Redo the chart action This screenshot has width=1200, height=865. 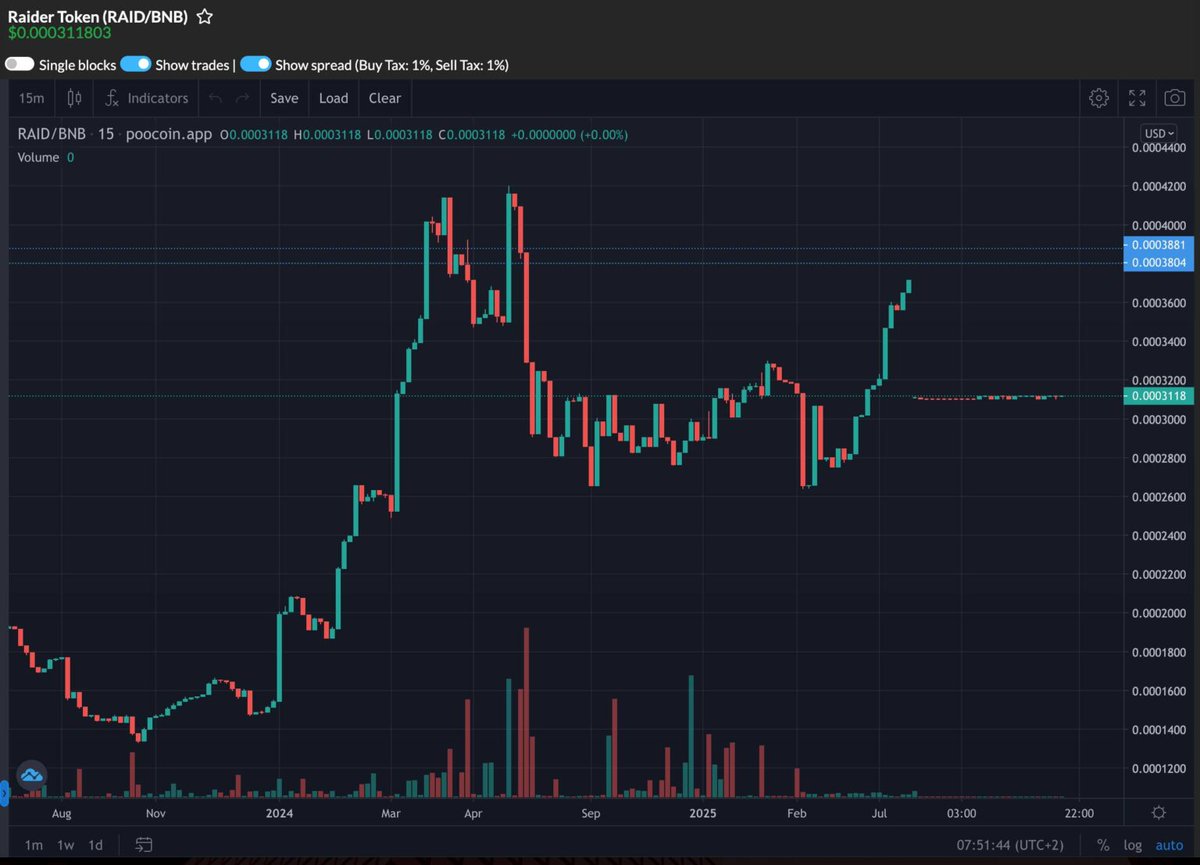(x=242, y=98)
